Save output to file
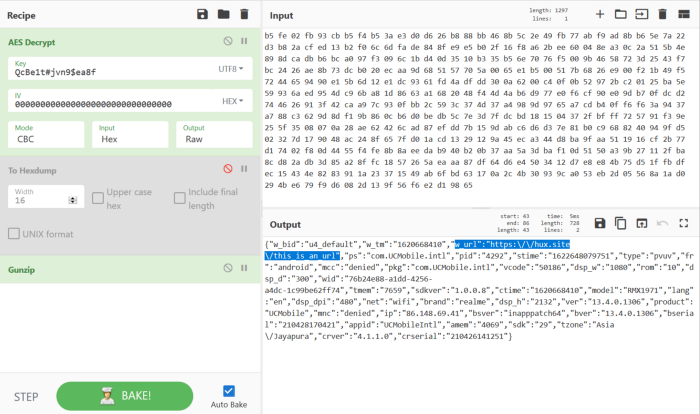Screen dimensions: 700x414 (600, 223)
